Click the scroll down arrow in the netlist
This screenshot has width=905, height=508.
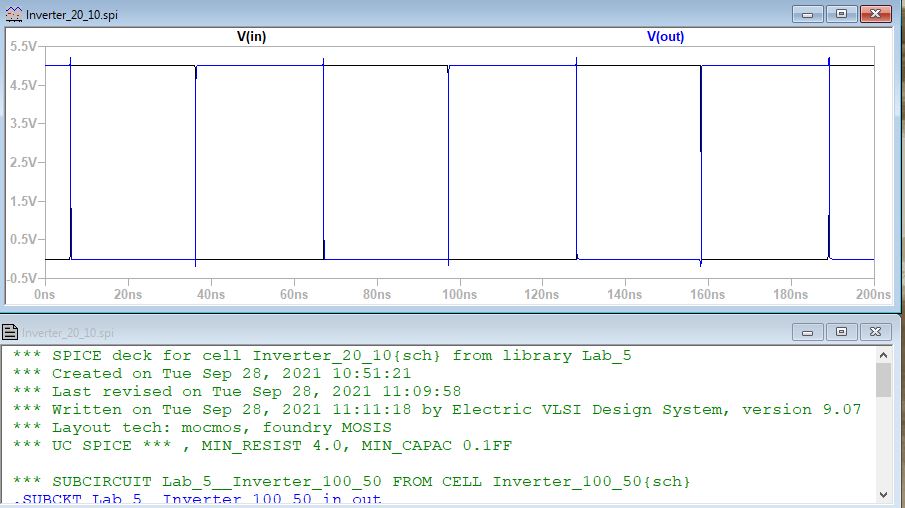(883, 495)
